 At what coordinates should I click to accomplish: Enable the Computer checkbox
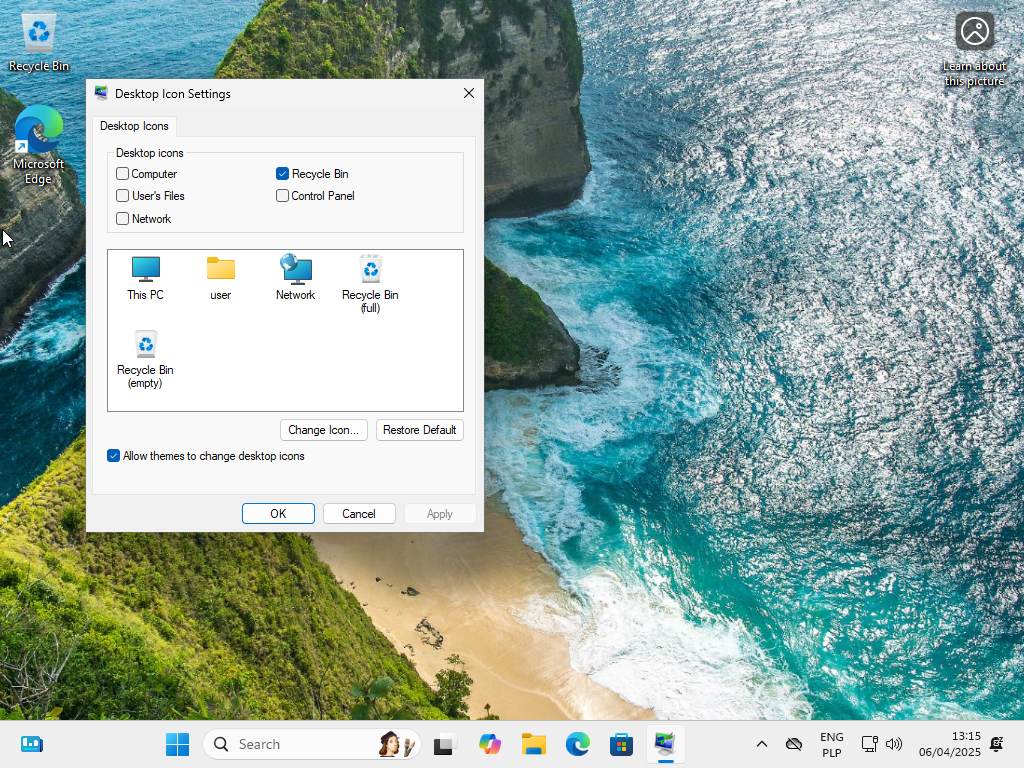(123, 174)
